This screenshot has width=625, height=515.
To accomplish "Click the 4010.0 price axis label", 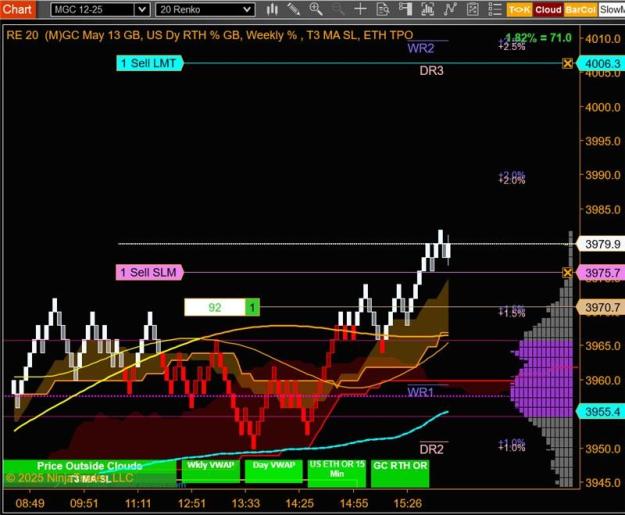I will (x=603, y=39).
